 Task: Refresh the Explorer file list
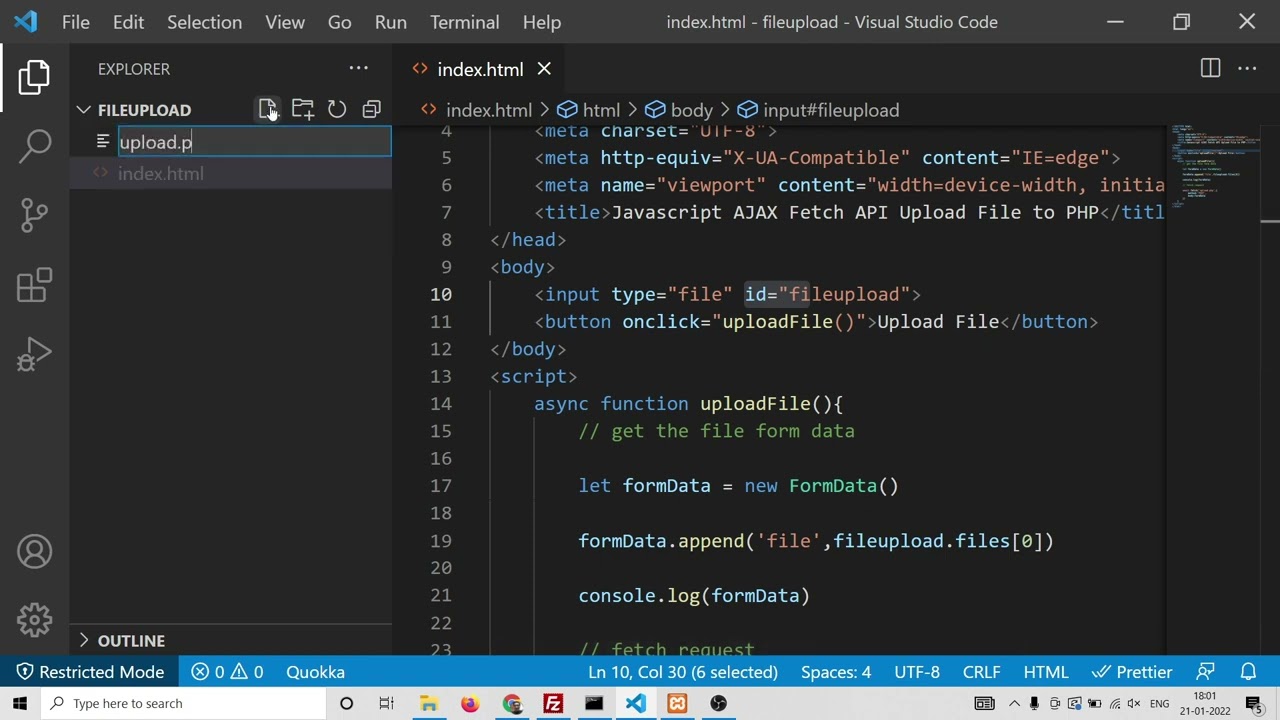[337, 110]
